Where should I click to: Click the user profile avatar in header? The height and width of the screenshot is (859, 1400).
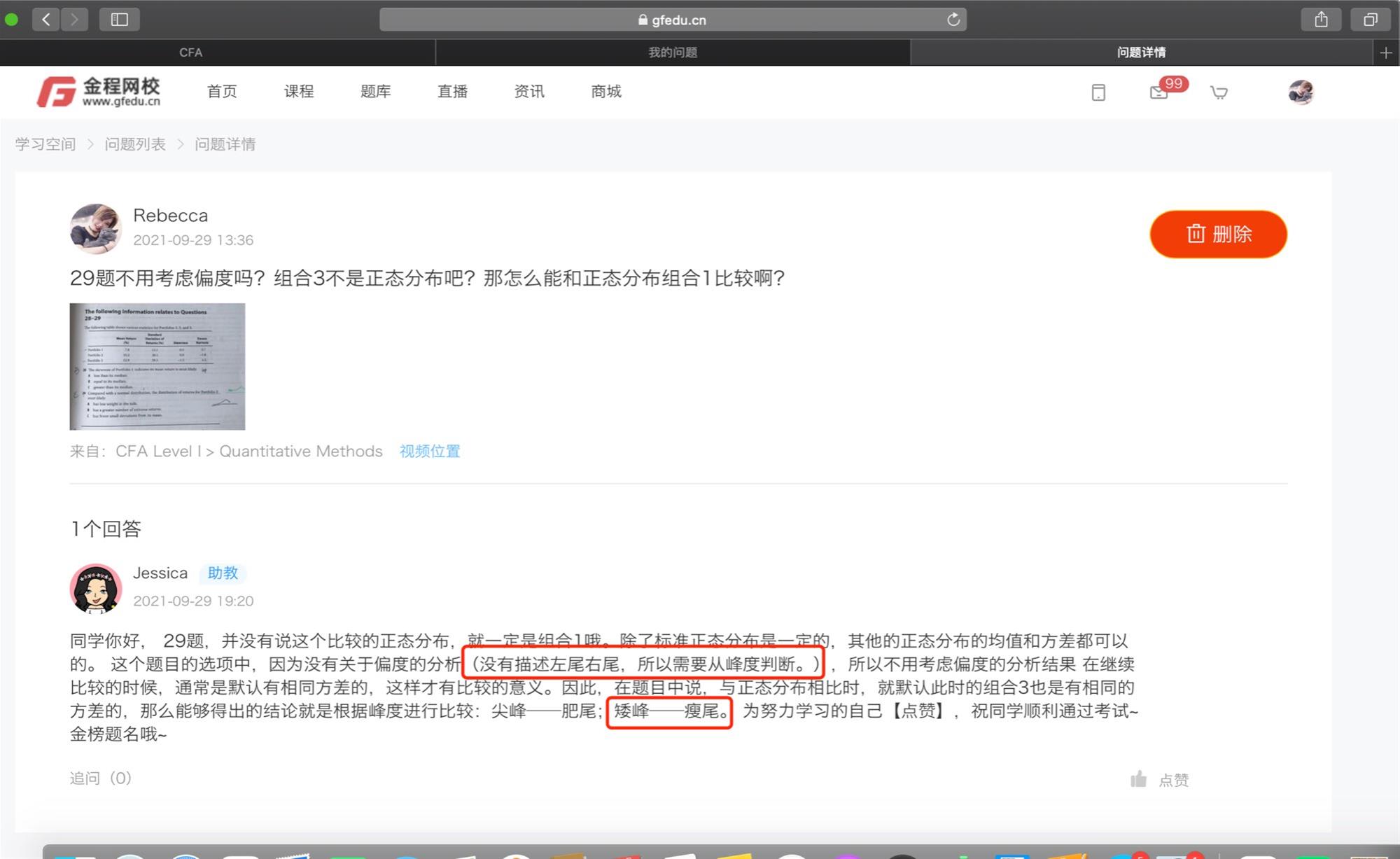coord(1301,92)
